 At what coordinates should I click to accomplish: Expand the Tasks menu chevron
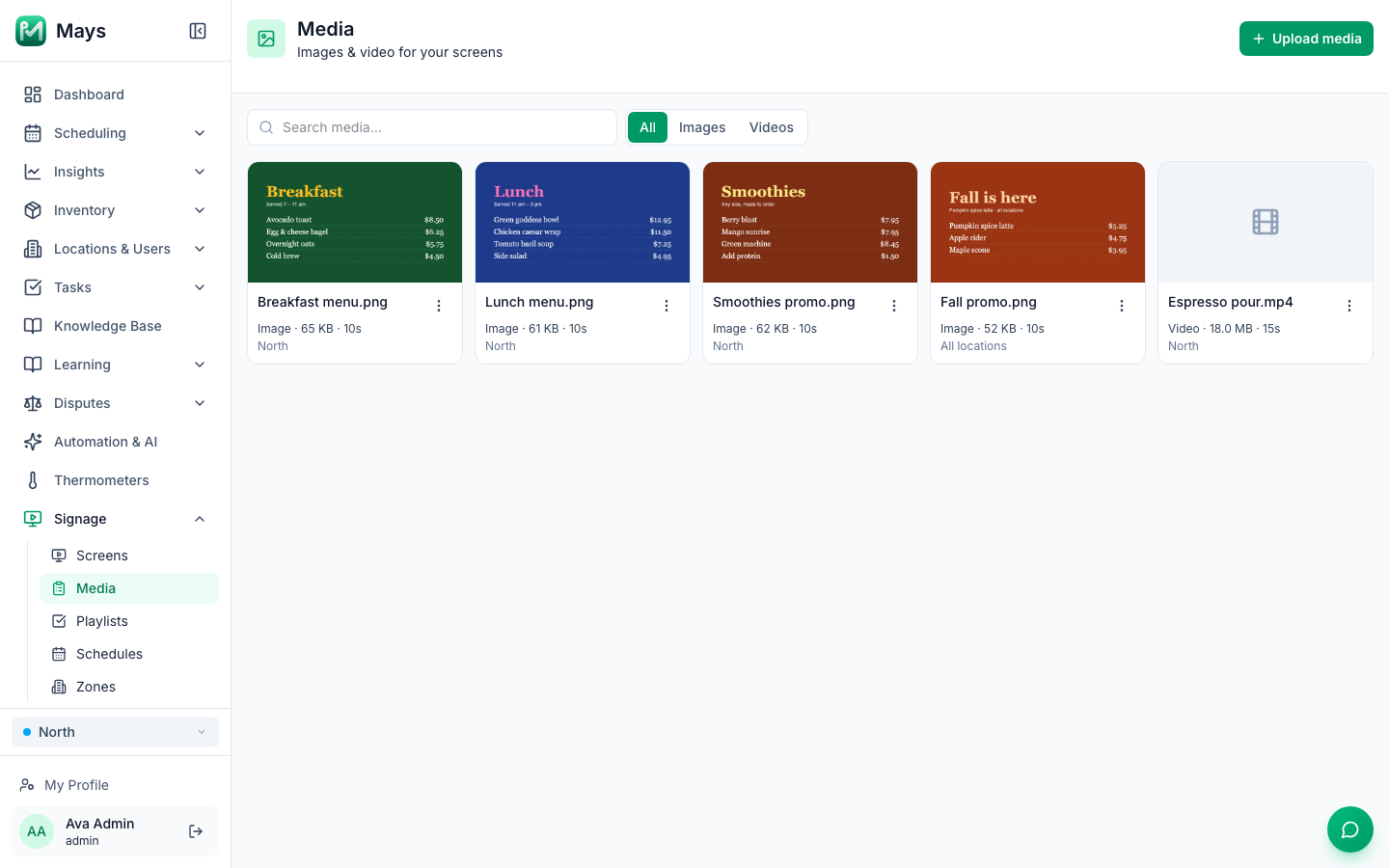click(x=200, y=287)
